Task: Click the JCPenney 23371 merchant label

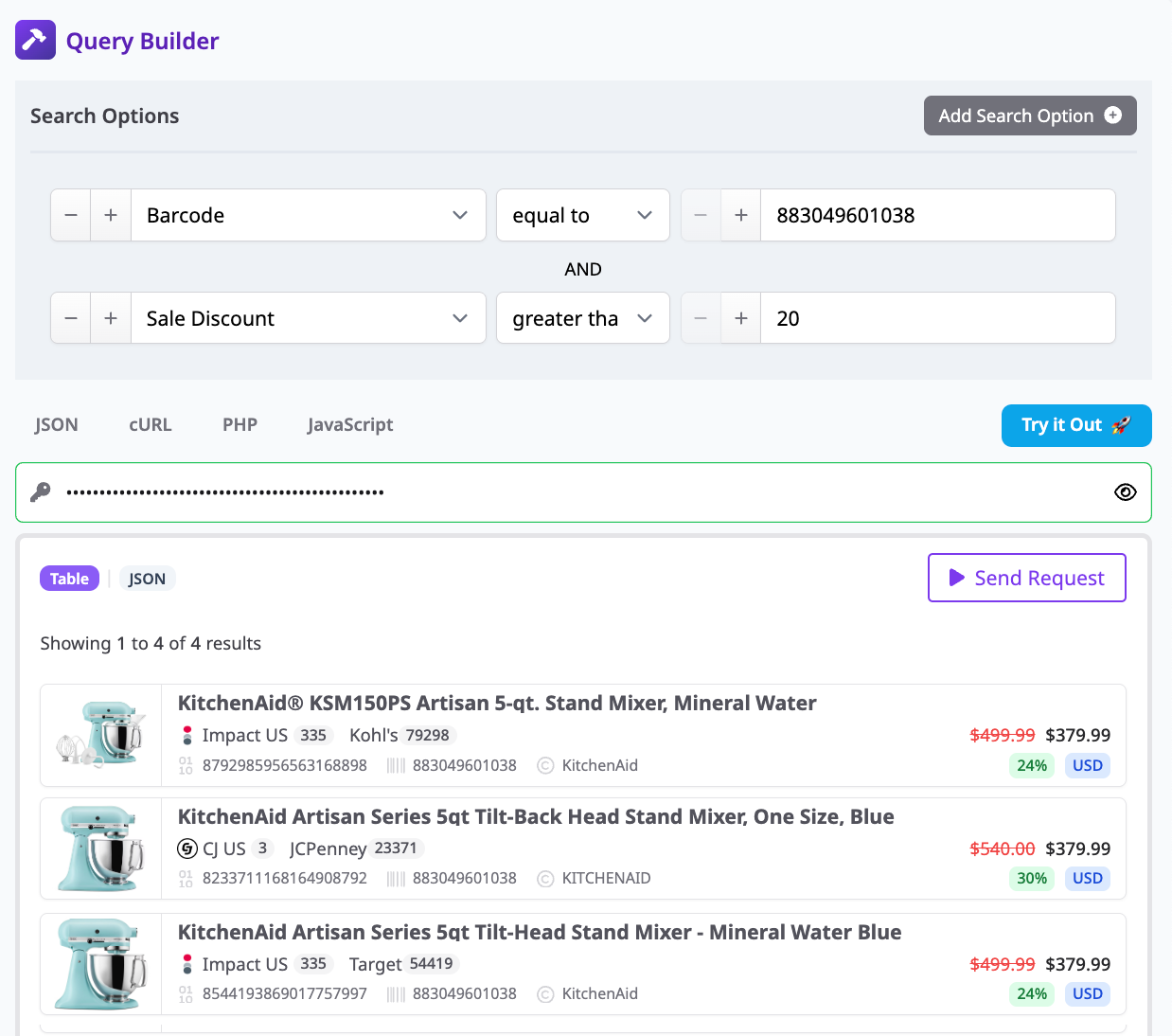Action: 356,848
